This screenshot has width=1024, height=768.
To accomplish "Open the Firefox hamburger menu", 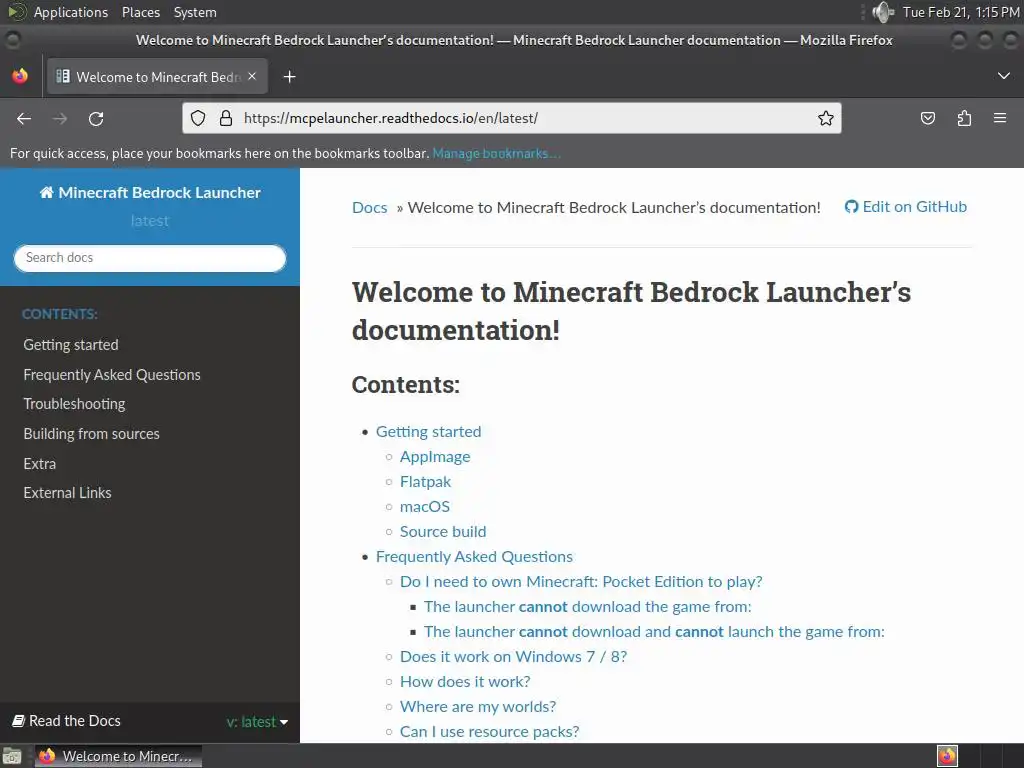I will point(1000,118).
